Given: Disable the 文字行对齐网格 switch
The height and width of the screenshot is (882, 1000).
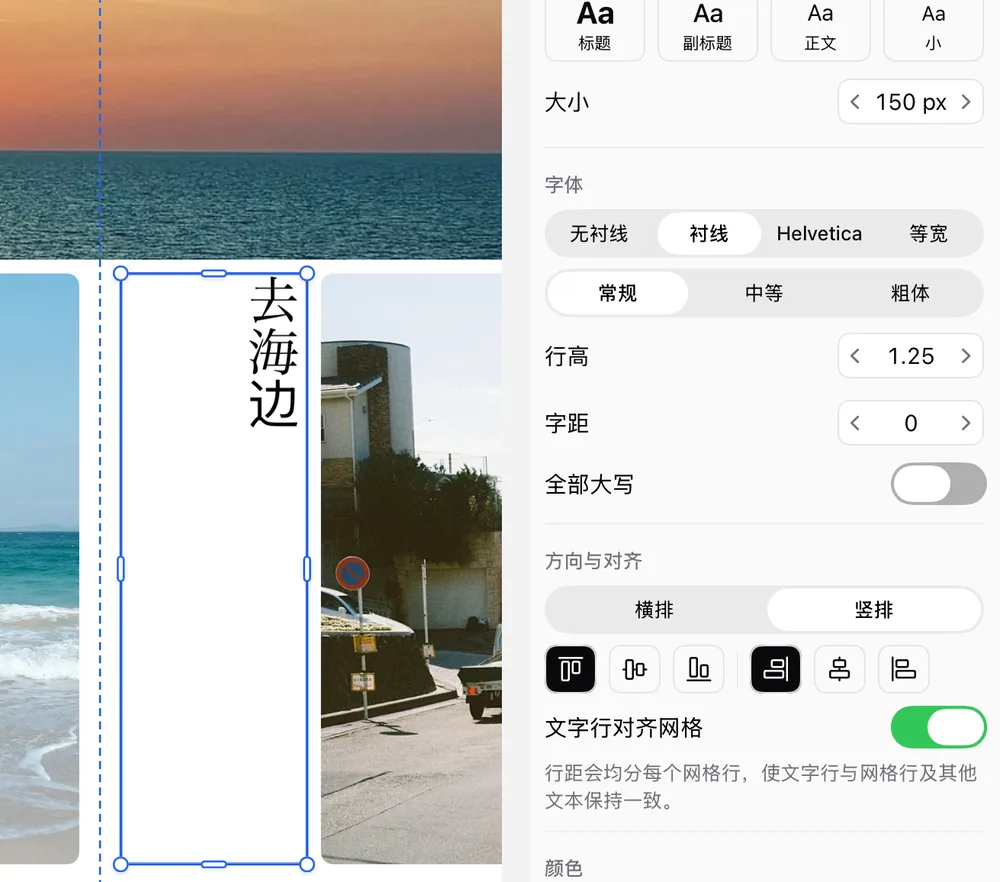Looking at the screenshot, I should pyautogui.click(x=938, y=727).
